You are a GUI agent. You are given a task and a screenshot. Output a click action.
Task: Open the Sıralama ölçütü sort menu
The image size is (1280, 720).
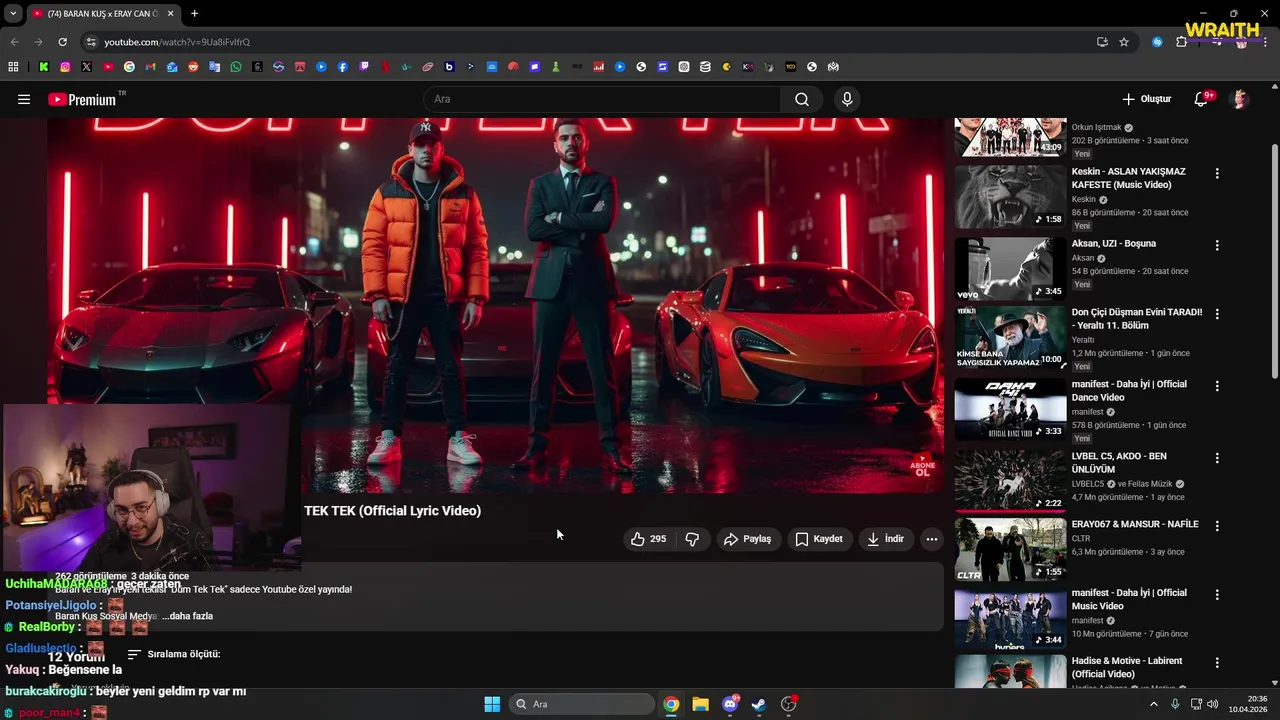(x=174, y=654)
